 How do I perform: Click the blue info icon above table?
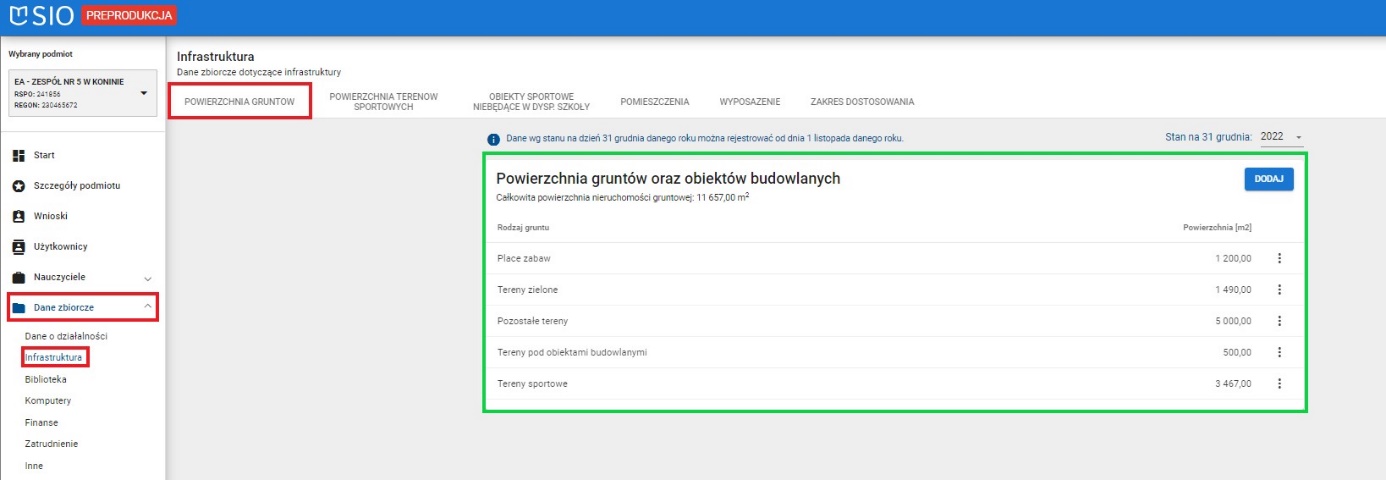tap(493, 139)
